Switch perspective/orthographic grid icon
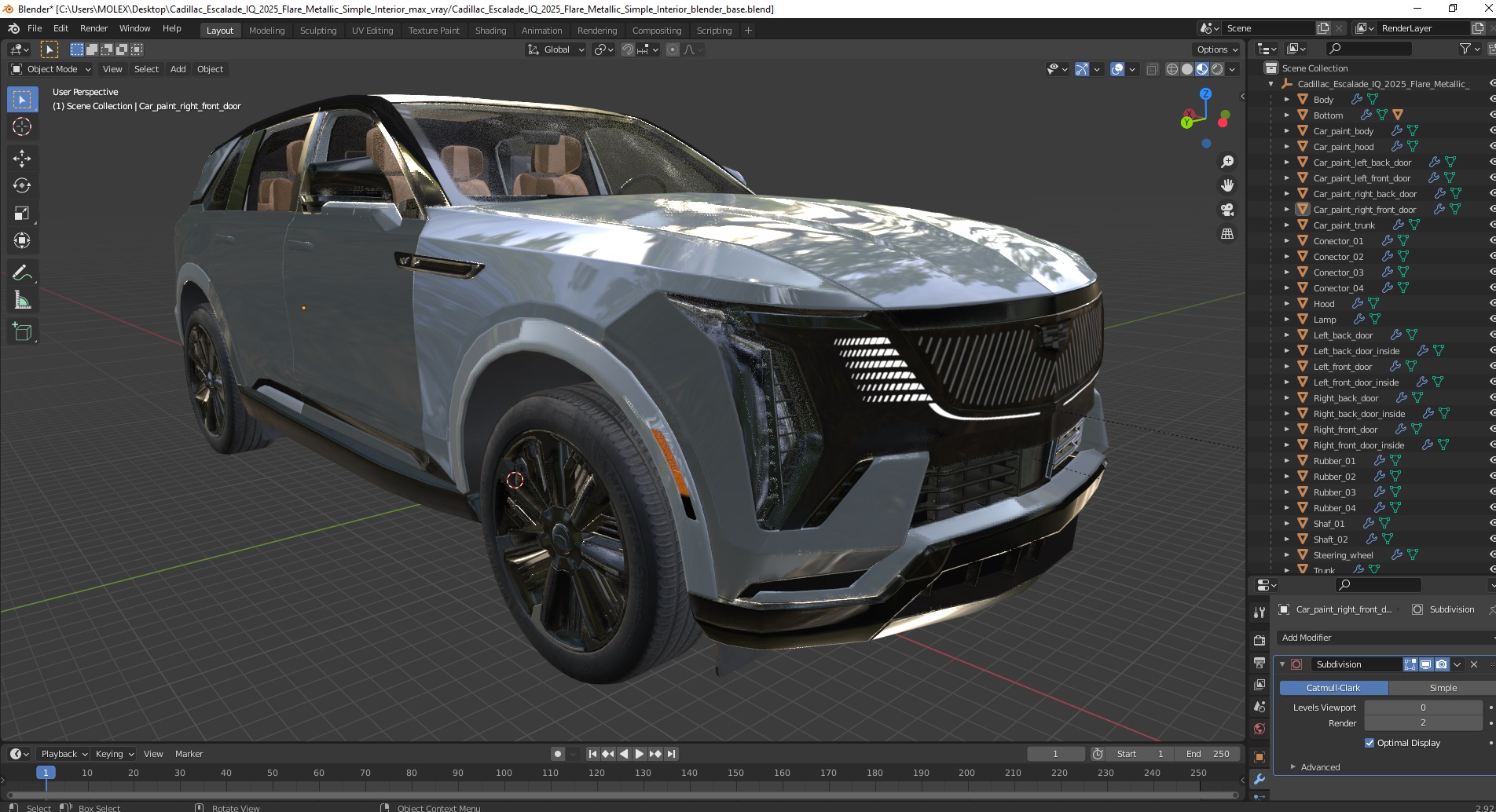Image resolution: width=1496 pixels, height=812 pixels. 1226,233
